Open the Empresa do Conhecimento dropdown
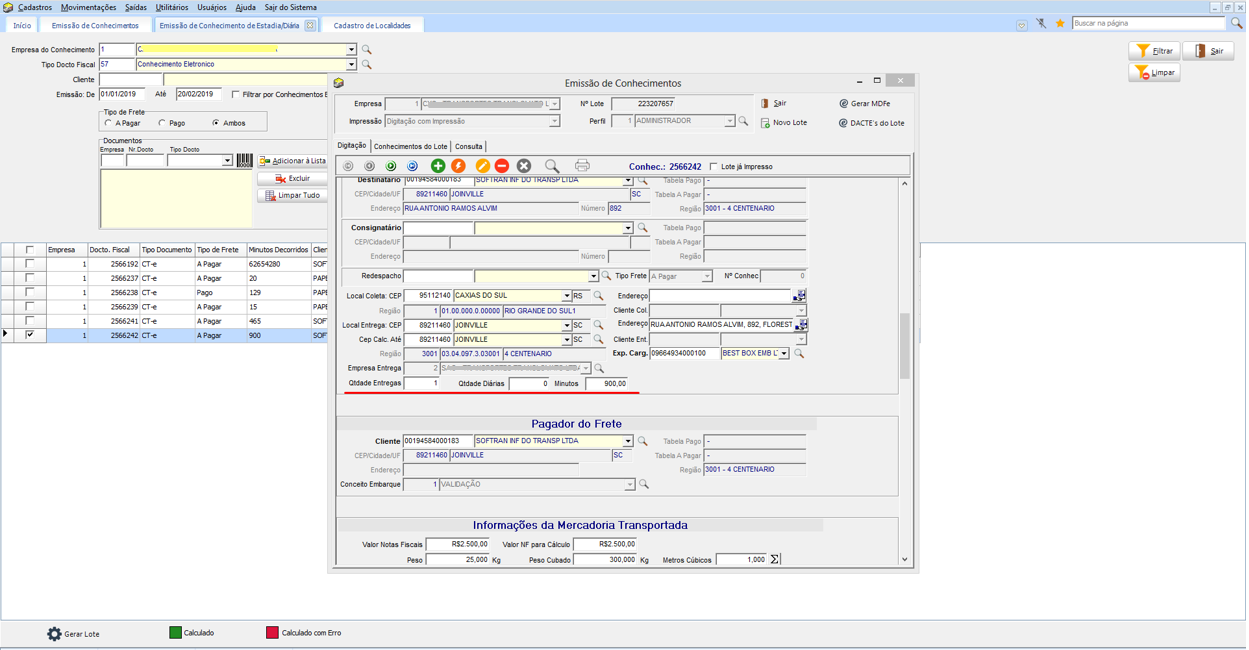1249x650 pixels. (351, 49)
